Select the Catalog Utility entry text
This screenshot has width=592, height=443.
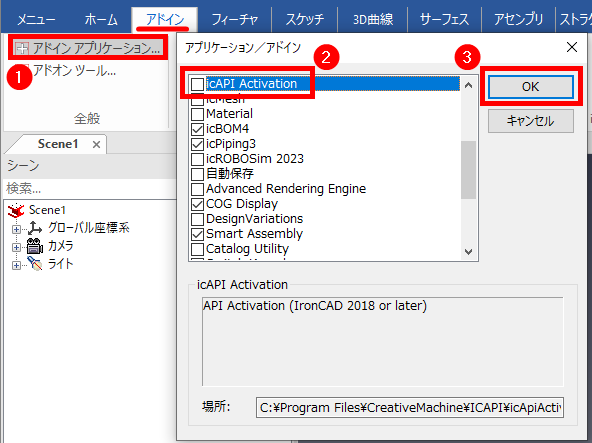[x=247, y=249]
